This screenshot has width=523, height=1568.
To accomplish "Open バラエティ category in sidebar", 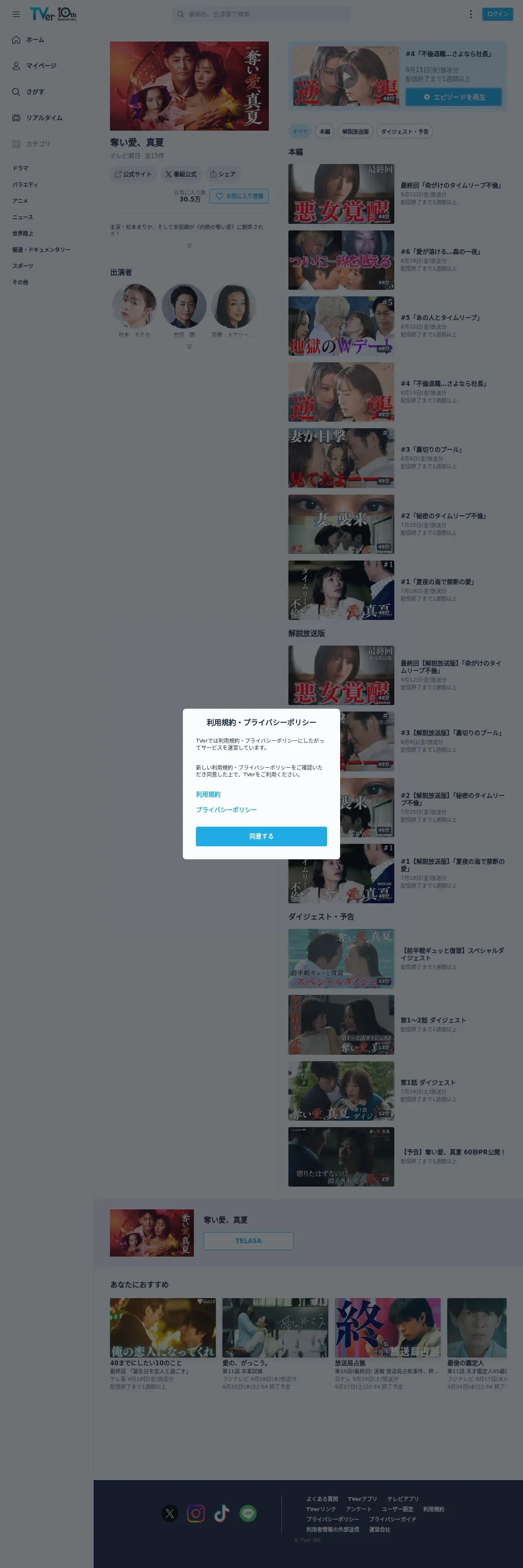I will click(x=25, y=184).
